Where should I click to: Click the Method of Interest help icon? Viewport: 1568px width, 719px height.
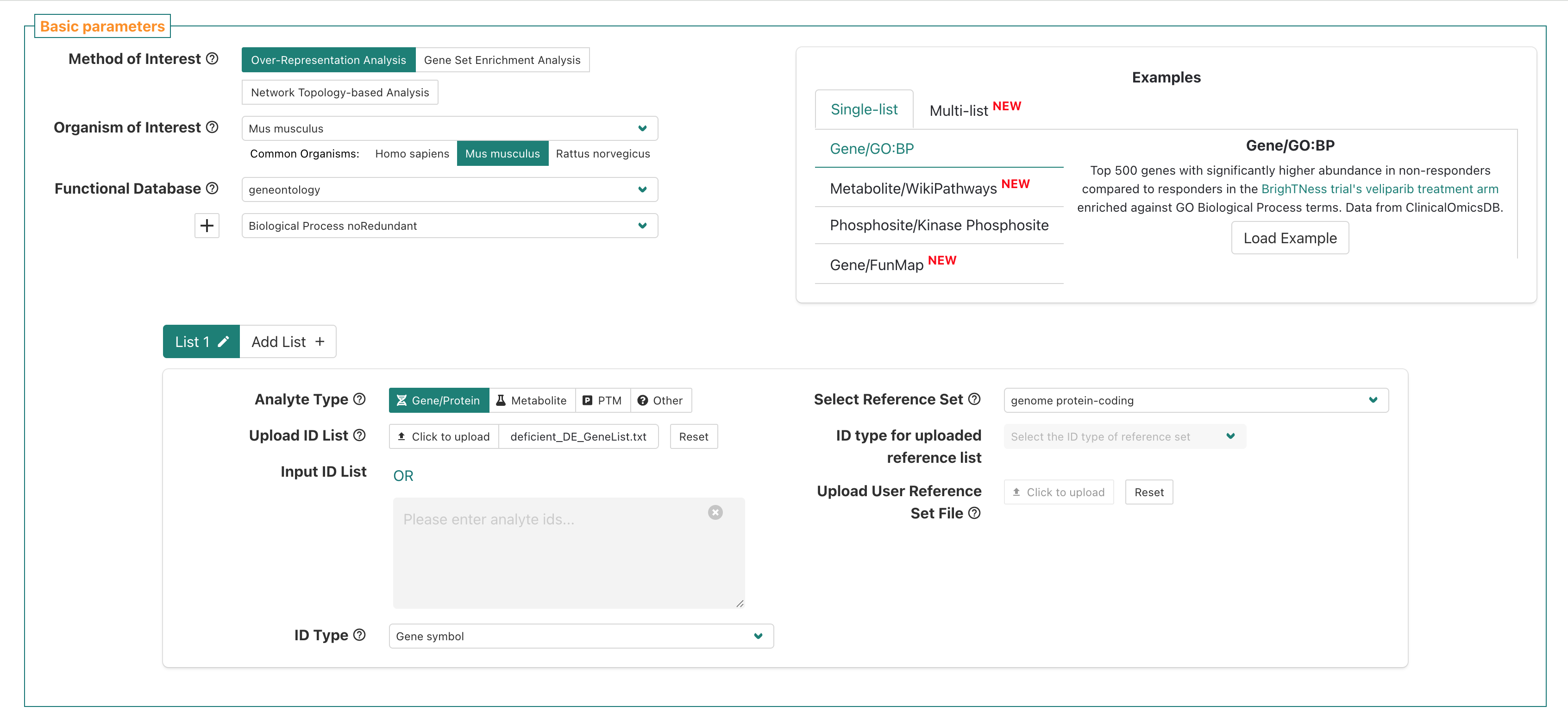[x=212, y=58]
